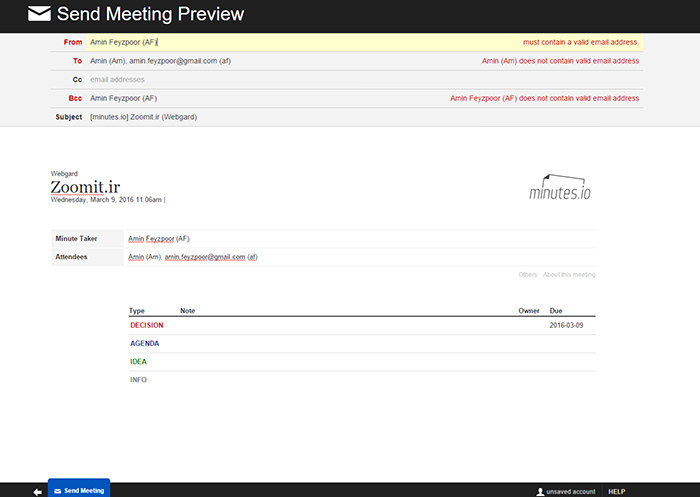
Task: Click the Due column header
Action: click(556, 310)
